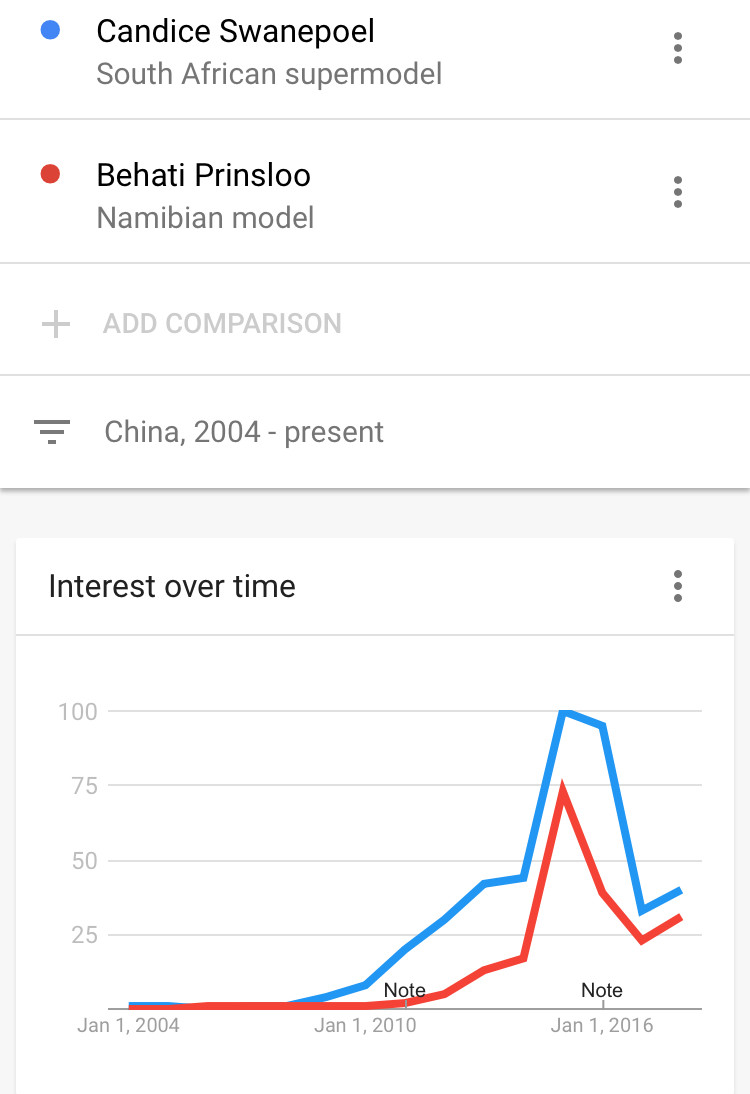
Task: Click South African supermodel subtitle
Action: pos(269,74)
